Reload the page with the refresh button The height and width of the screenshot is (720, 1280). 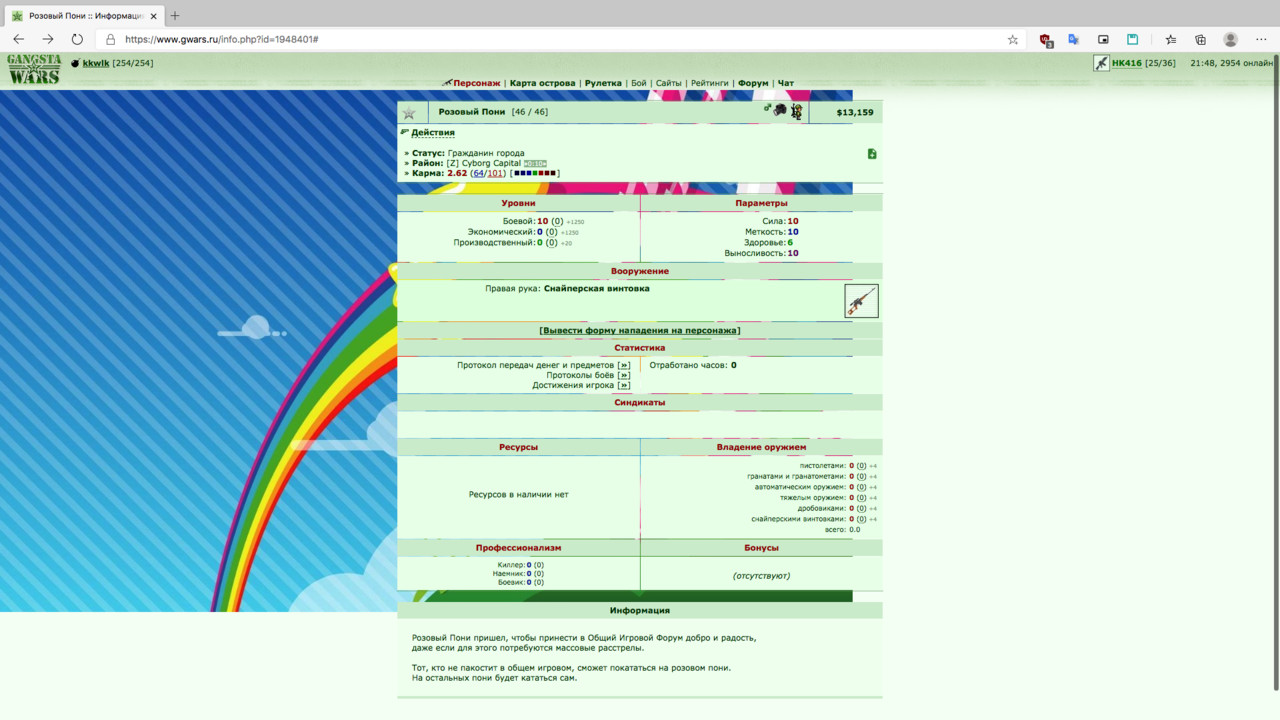(x=77, y=39)
